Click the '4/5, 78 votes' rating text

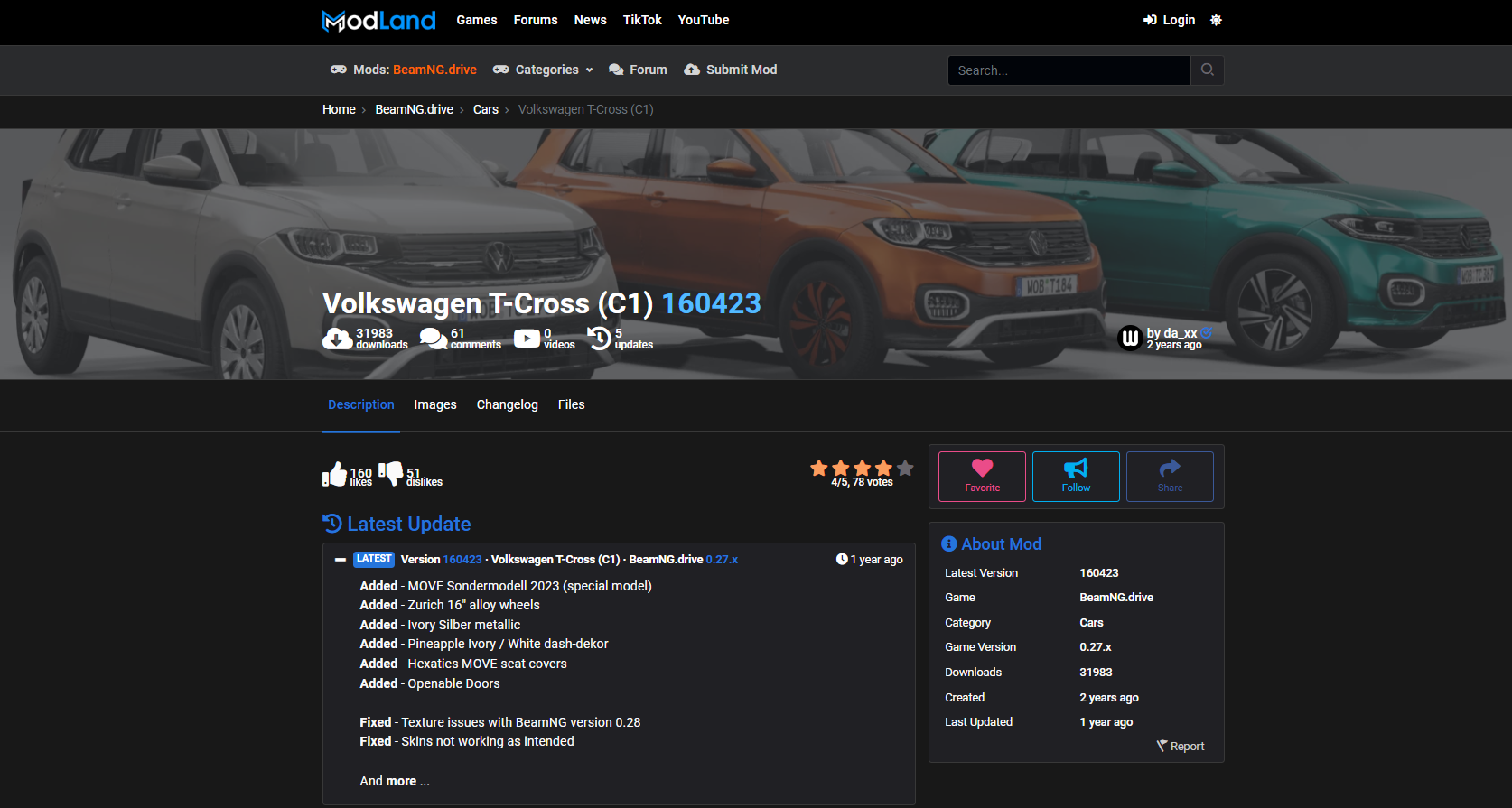[863, 482]
